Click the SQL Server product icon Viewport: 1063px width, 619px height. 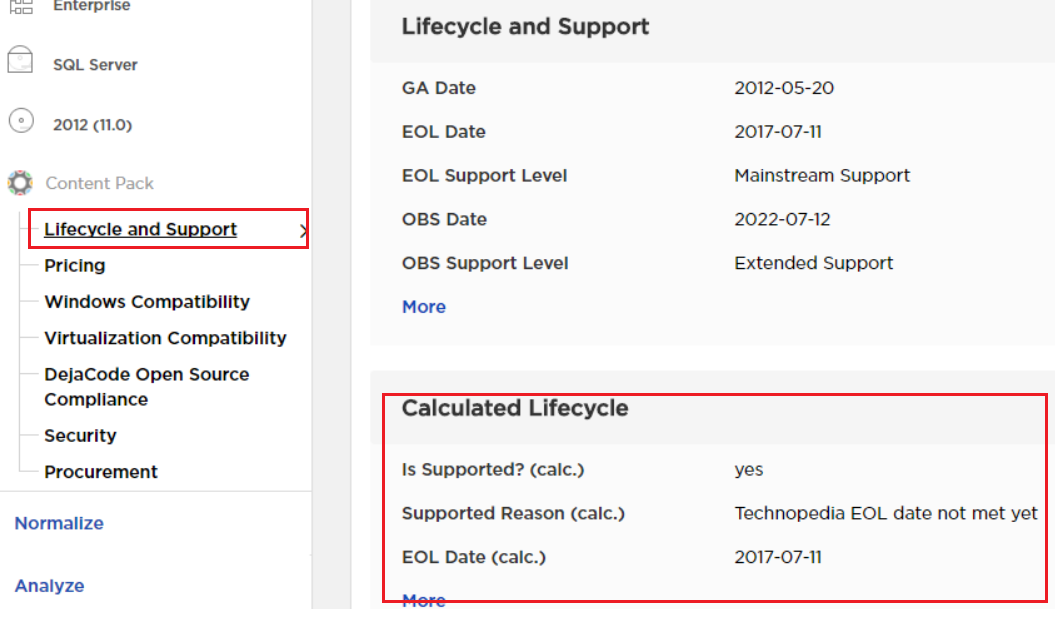[x=20, y=63]
